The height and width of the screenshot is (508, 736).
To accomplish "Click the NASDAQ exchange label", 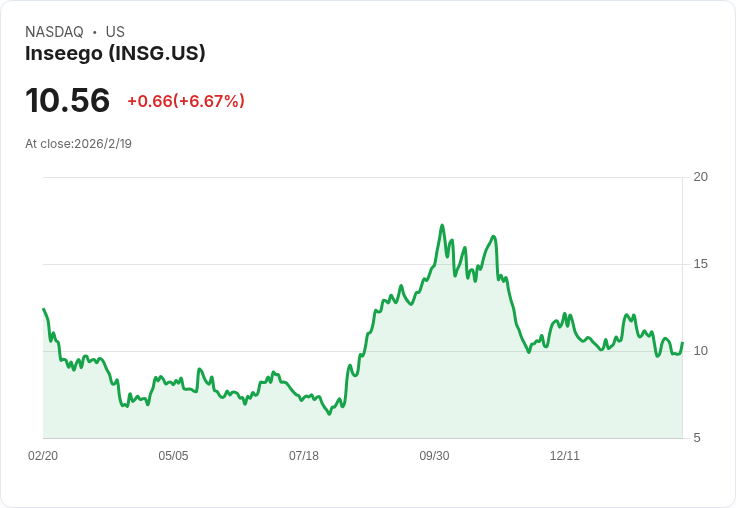I will coord(54,32).
